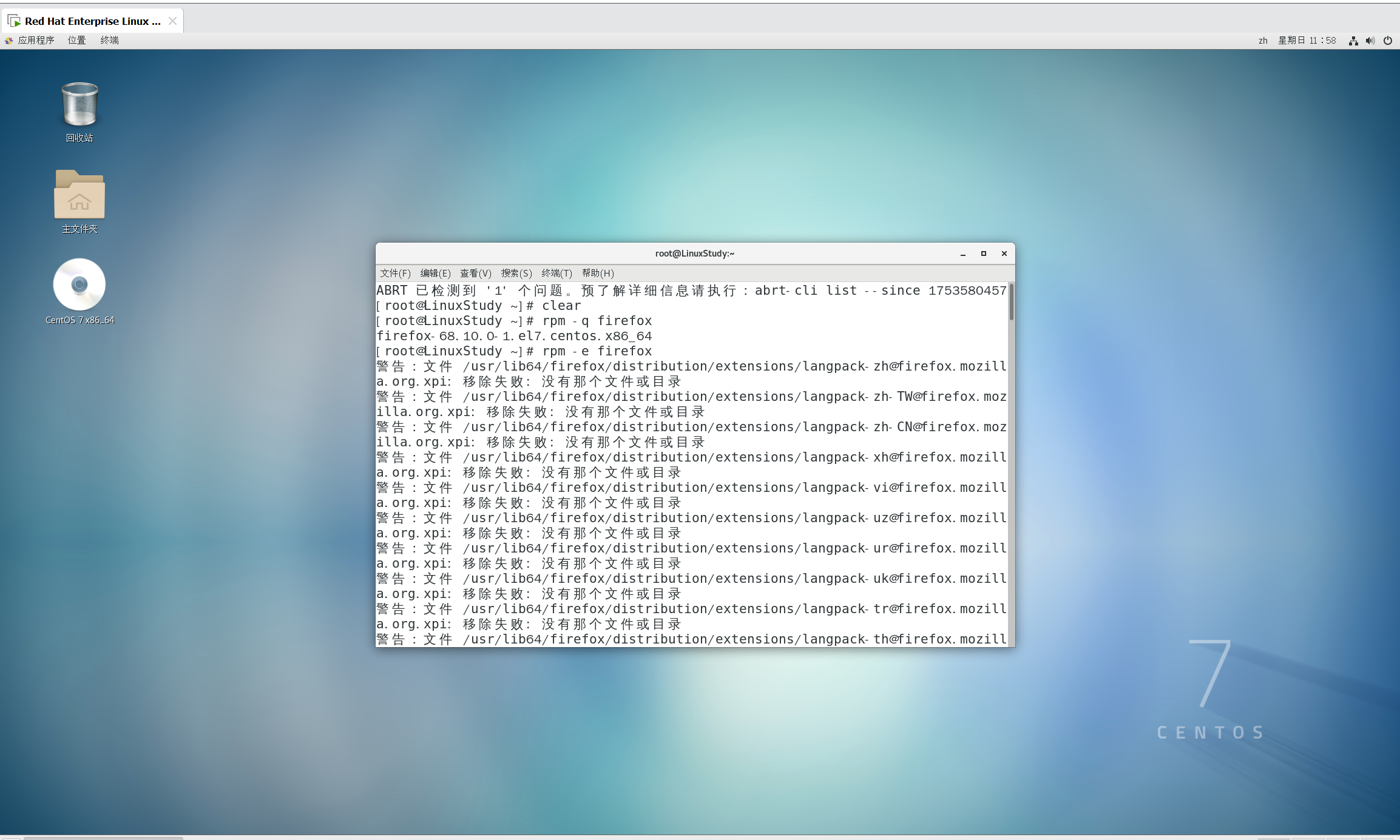Click the Applications menu foot icon
1400x840 pixels.
(x=8, y=41)
